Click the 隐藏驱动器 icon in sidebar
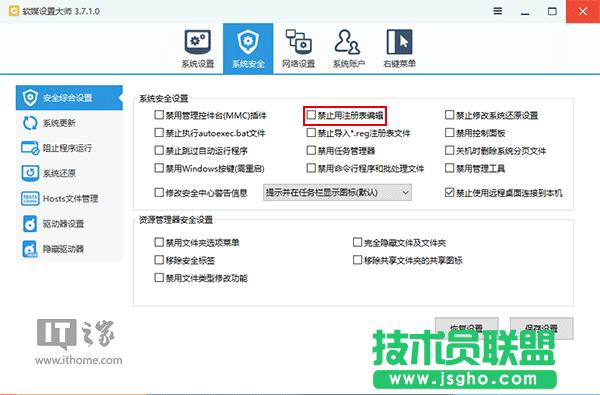The height and width of the screenshot is (395, 600). tap(30, 249)
